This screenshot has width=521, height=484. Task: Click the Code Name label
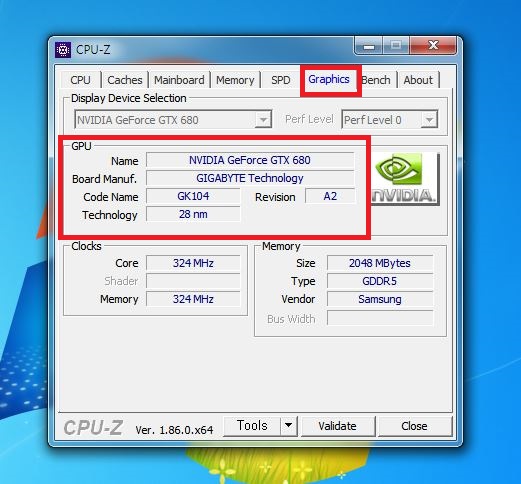(x=111, y=197)
